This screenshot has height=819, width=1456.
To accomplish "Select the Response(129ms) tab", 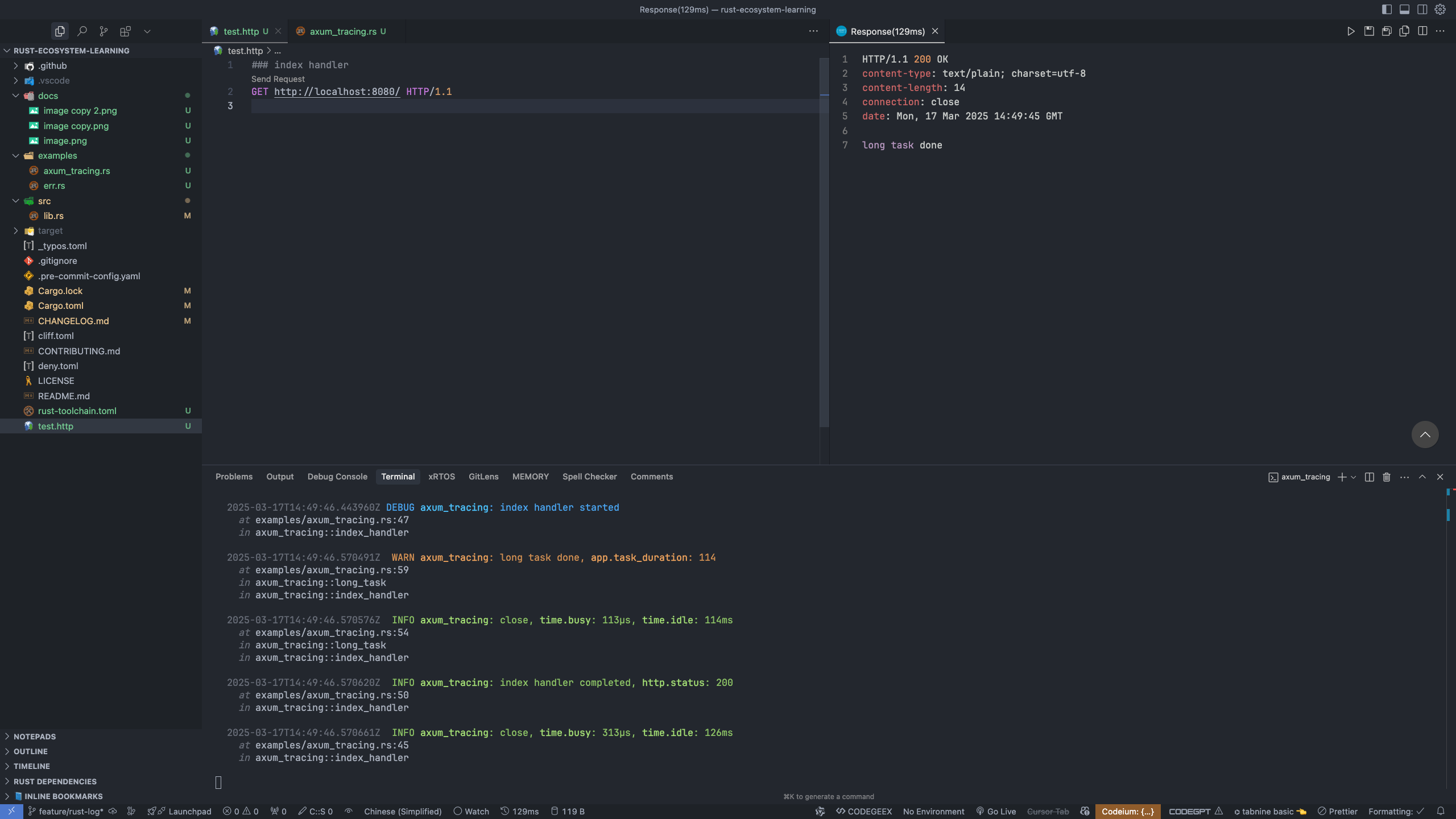I will coord(887,31).
